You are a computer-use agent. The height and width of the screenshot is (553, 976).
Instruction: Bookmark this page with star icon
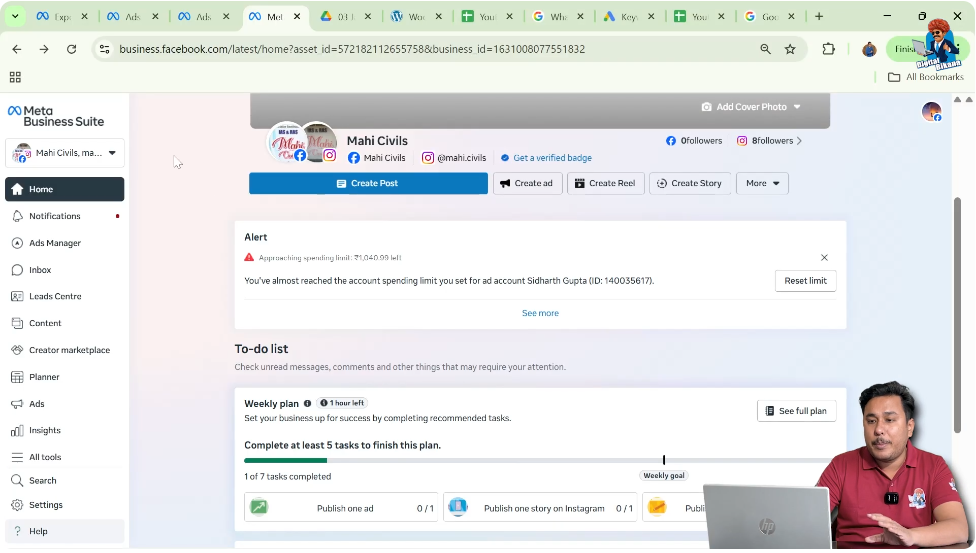(x=790, y=49)
